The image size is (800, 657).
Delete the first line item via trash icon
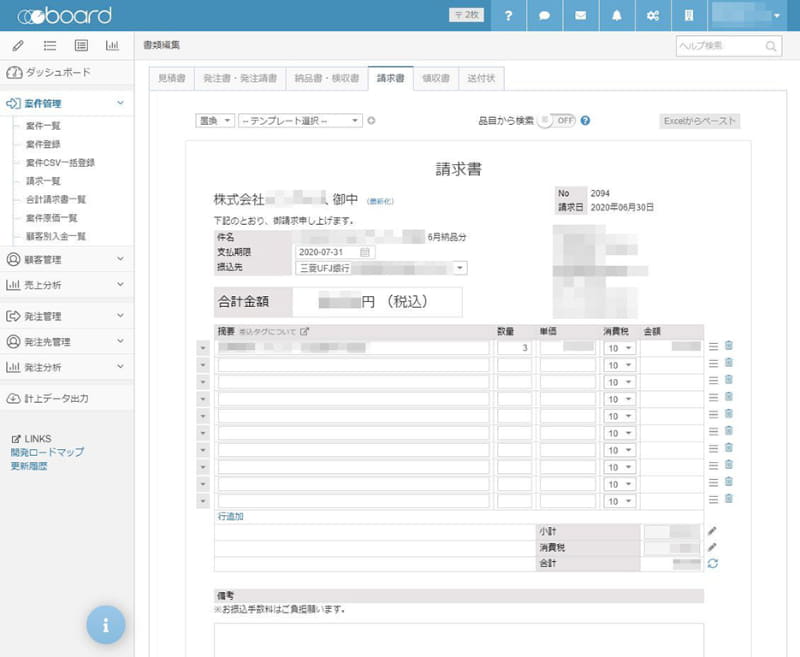727,346
